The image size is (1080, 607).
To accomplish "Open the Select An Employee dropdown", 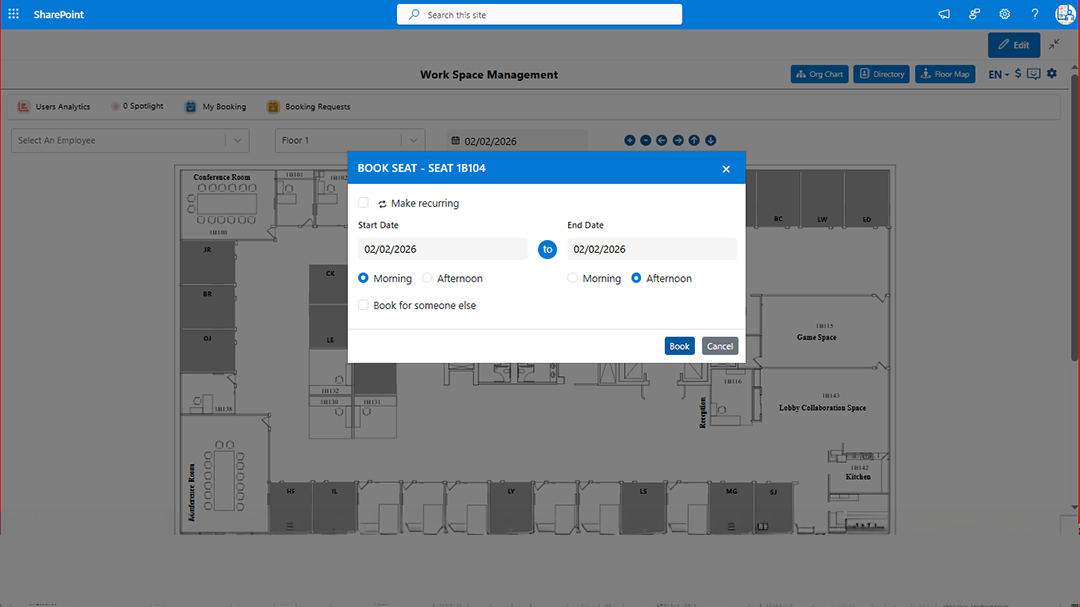I will tap(129, 140).
